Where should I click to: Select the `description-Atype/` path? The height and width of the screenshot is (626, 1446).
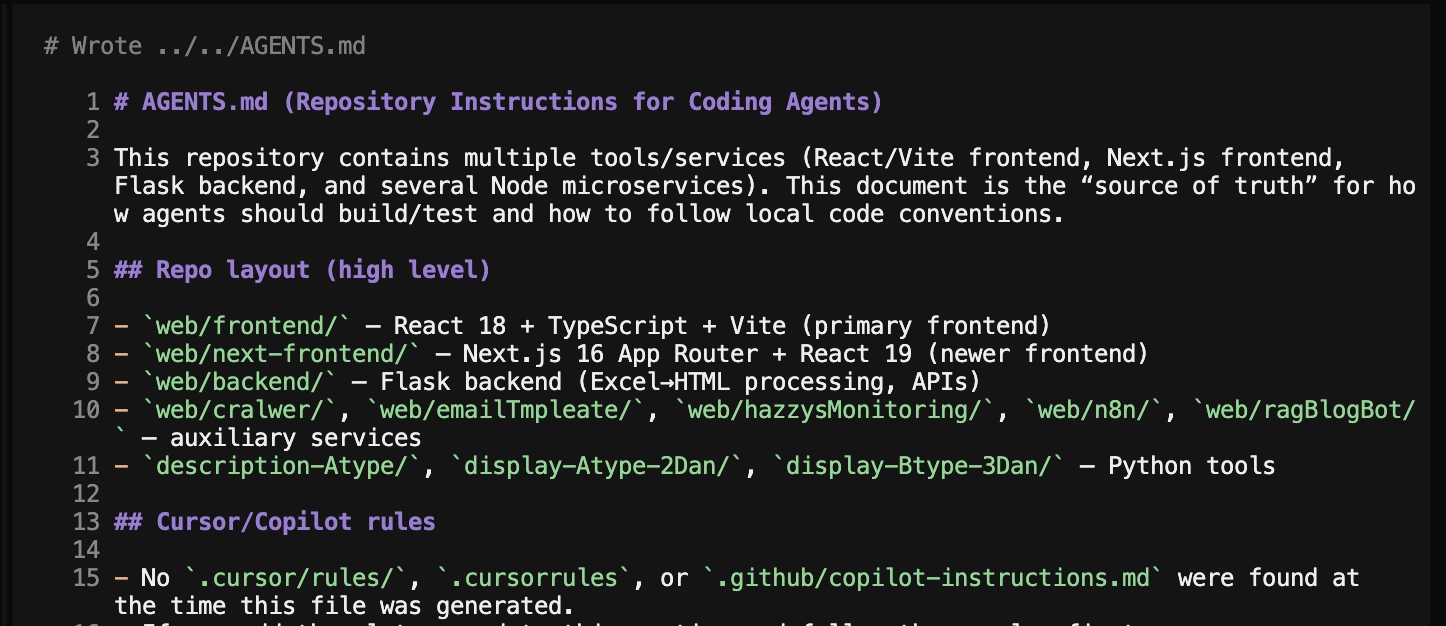pyautogui.click(x=281, y=466)
